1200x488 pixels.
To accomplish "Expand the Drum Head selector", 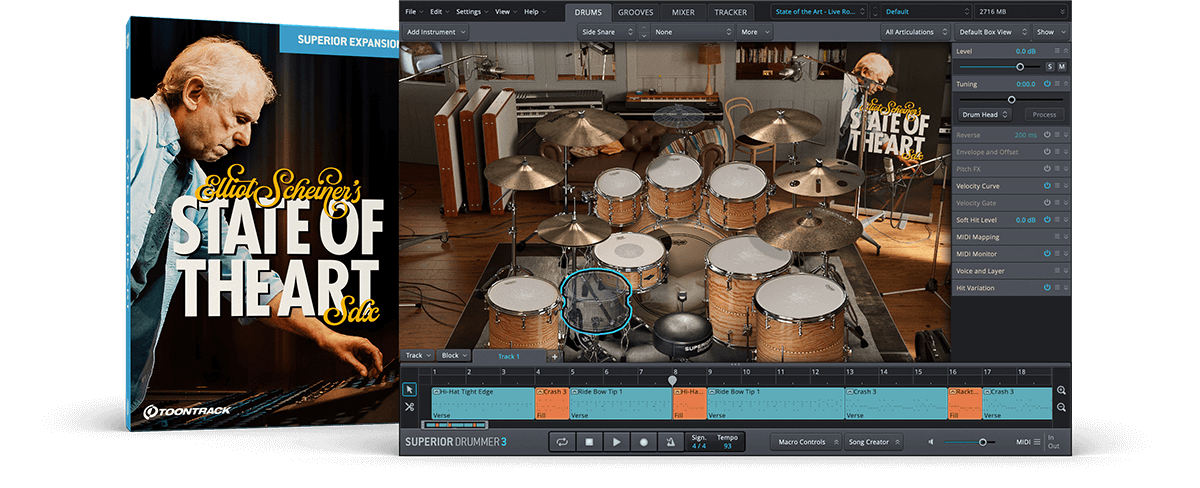I will [984, 115].
